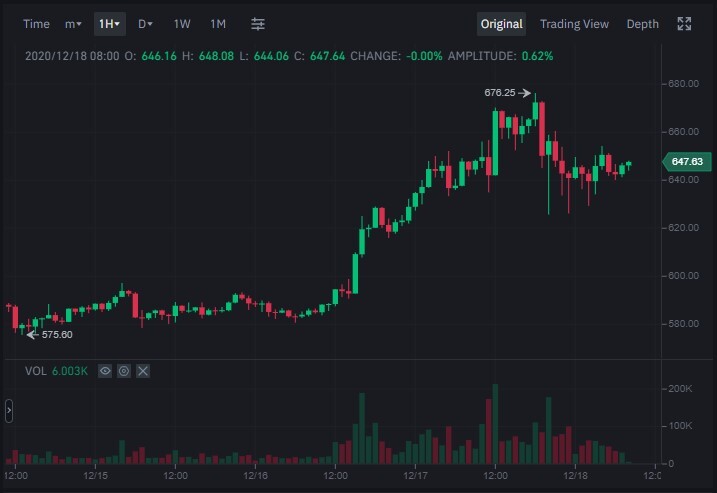Image resolution: width=717 pixels, height=493 pixels.
Task: Open VOL indicator settings target icon
Action: [124, 371]
